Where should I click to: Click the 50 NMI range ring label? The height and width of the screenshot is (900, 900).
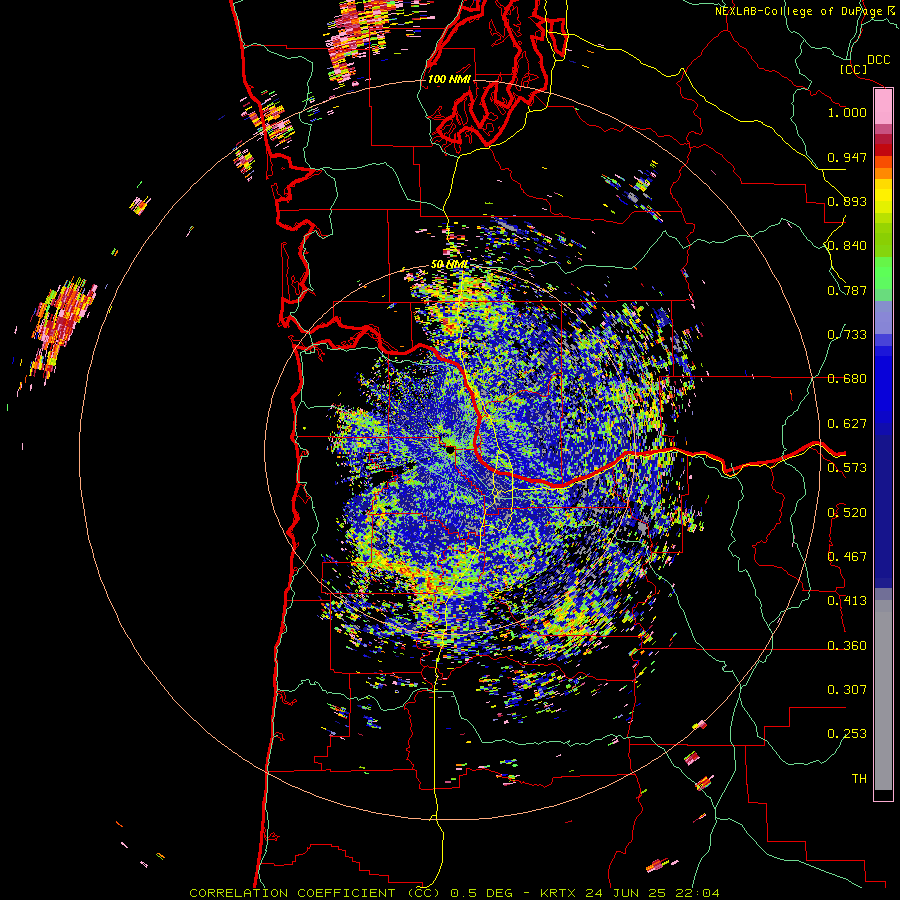tap(449, 265)
